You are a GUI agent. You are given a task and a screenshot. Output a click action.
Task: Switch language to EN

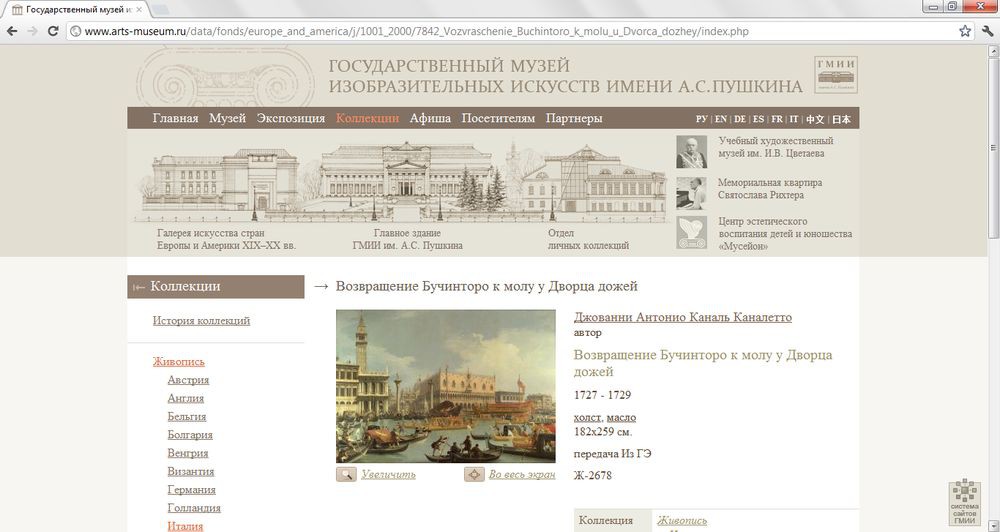tap(721, 119)
